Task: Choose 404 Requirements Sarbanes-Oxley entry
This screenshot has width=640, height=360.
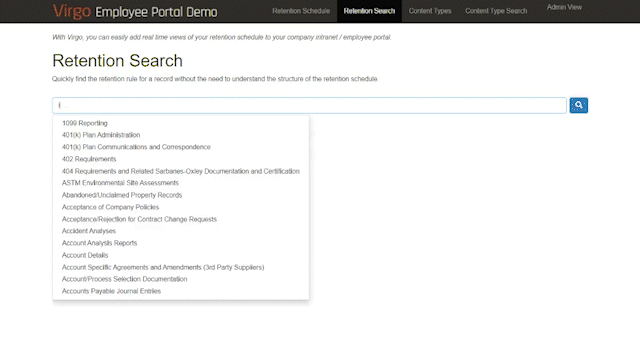Action: click(181, 171)
